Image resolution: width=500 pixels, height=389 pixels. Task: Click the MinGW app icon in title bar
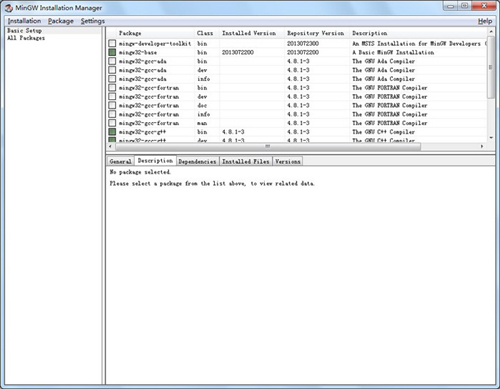[9, 8]
